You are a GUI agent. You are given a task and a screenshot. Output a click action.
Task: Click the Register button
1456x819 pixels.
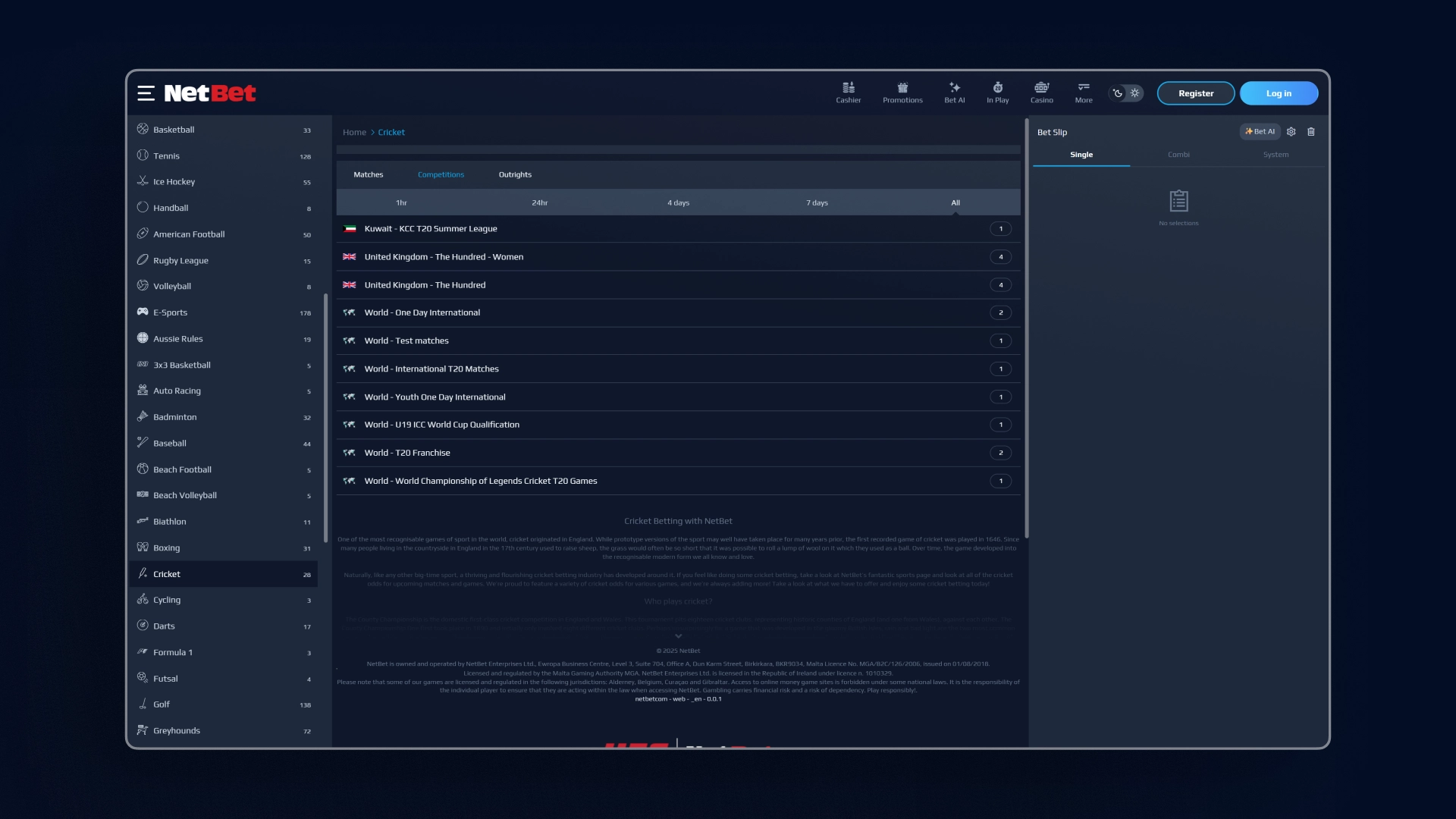[x=1196, y=93]
